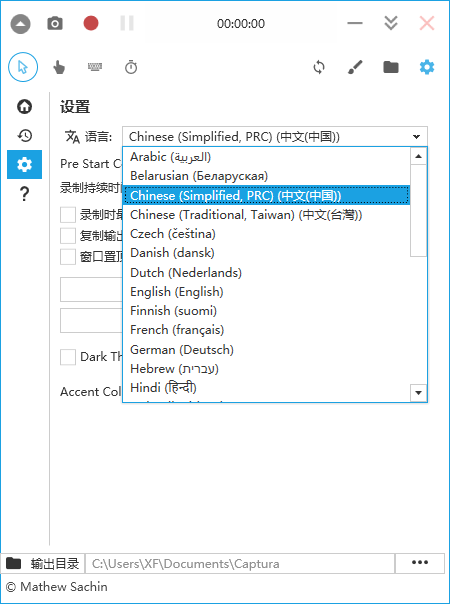This screenshot has width=450, height=604.
Task: Select German (Deutsch) language
Action: tap(266, 350)
